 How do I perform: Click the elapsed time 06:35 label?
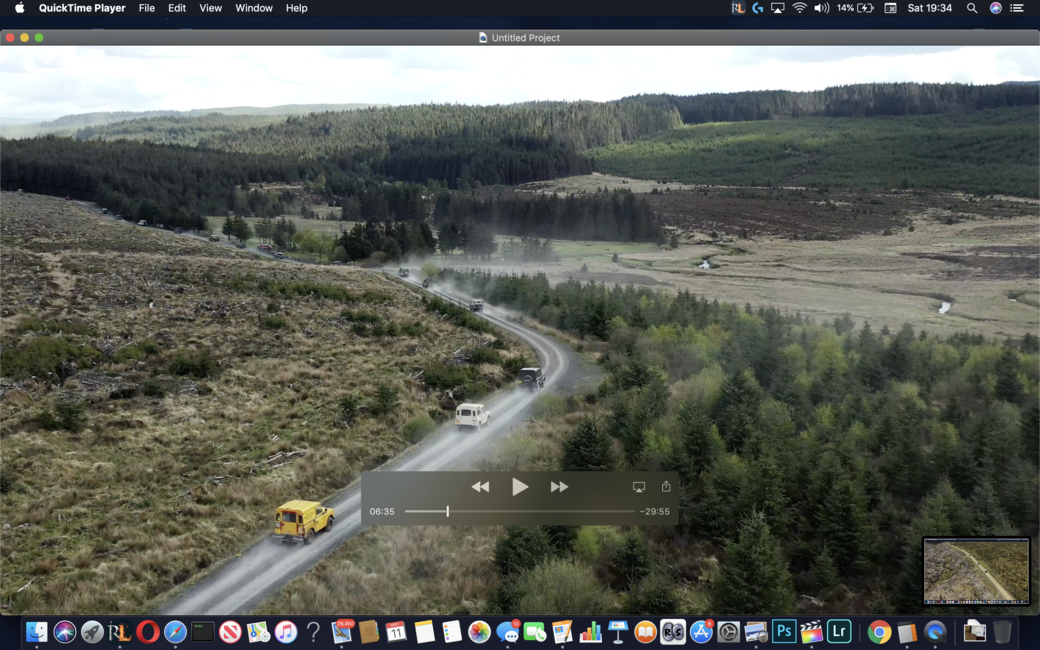pyautogui.click(x=382, y=511)
